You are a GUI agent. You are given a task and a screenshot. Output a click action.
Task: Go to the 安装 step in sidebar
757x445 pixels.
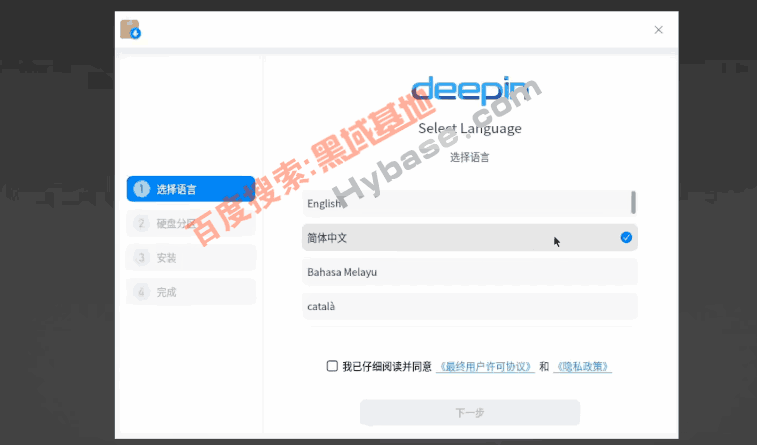click(x=191, y=258)
